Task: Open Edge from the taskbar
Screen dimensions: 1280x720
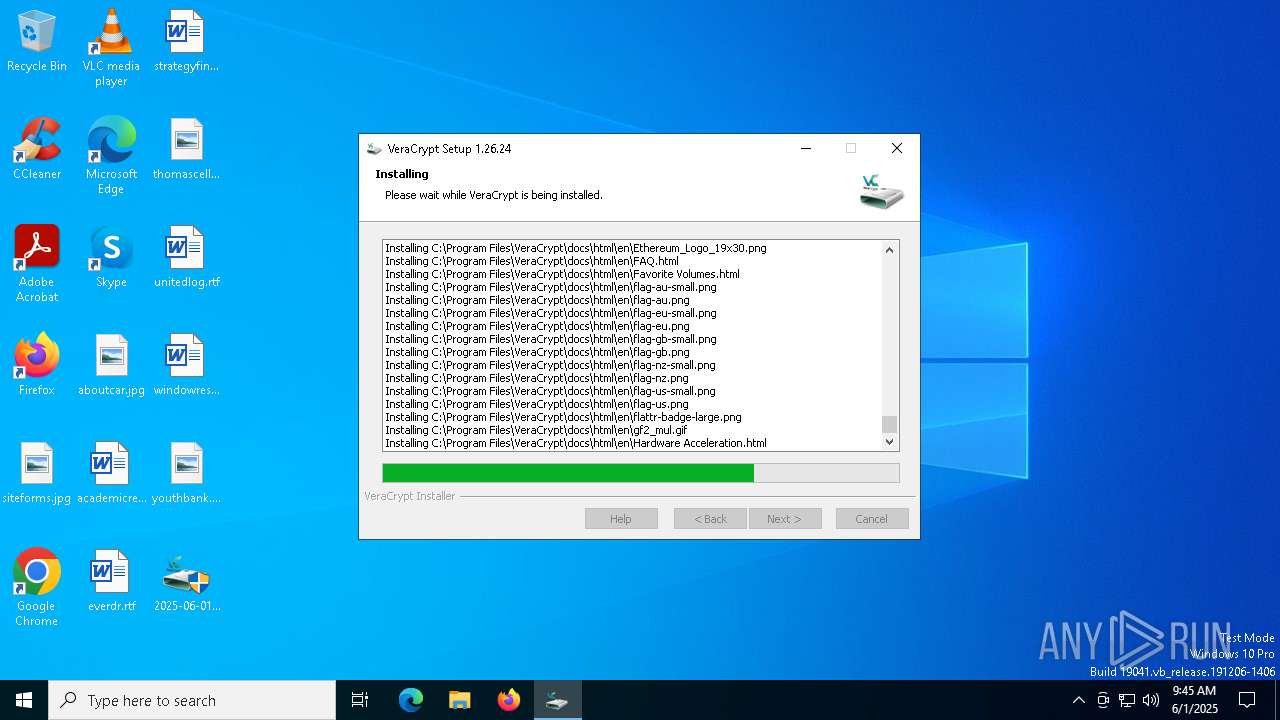Action: (x=411, y=700)
